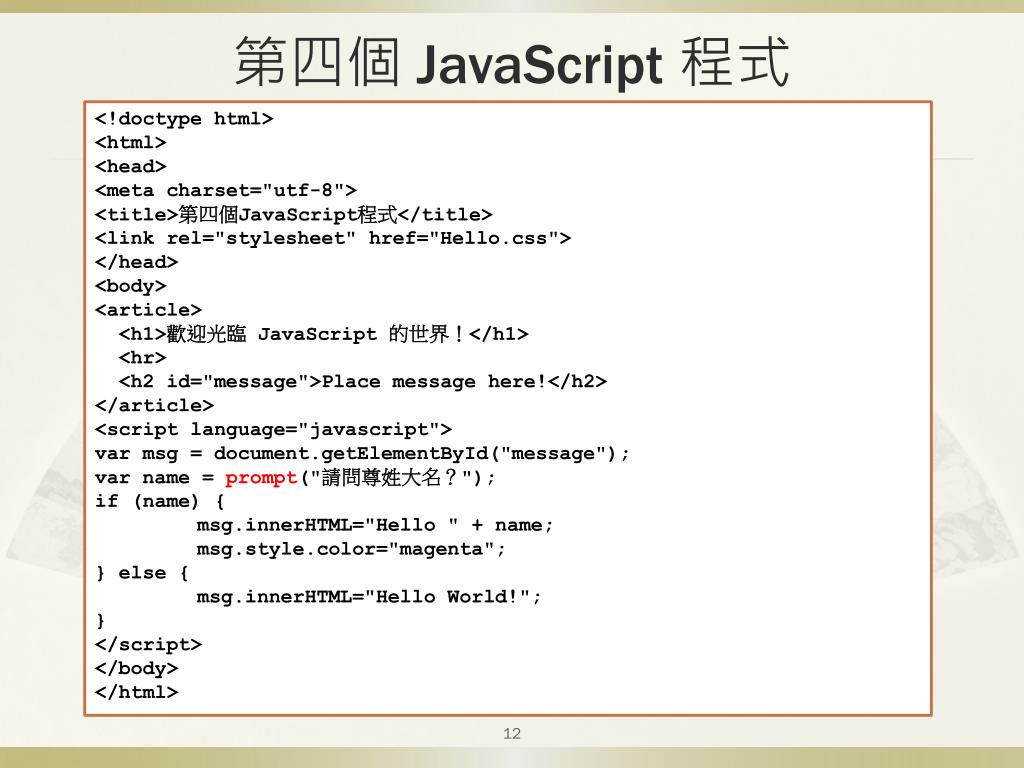The height and width of the screenshot is (768, 1024).
Task: Click the <title> line with 第四個JavaScript程式
Action: [293, 214]
